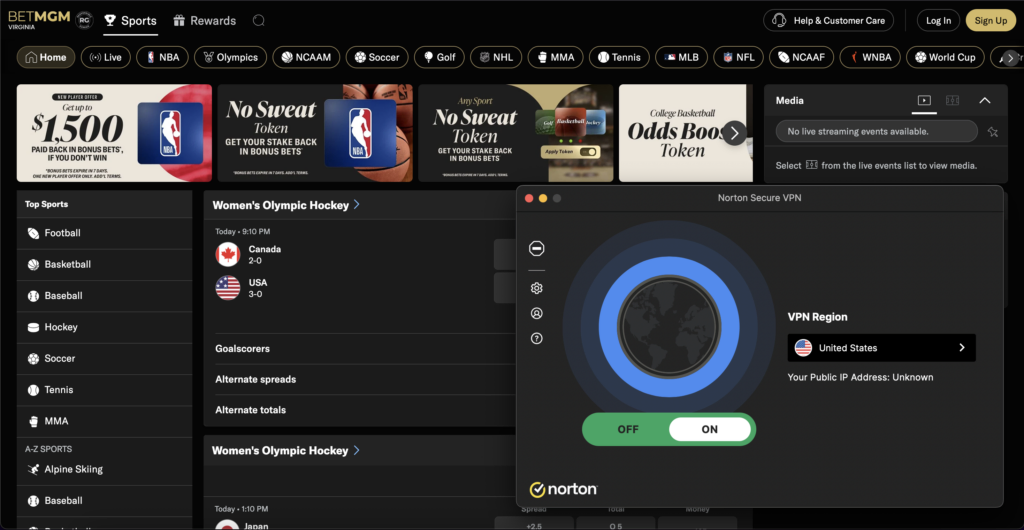This screenshot has width=1024, height=530.
Task: Click the MMA glove icon in sidebar
Action: [33, 422]
